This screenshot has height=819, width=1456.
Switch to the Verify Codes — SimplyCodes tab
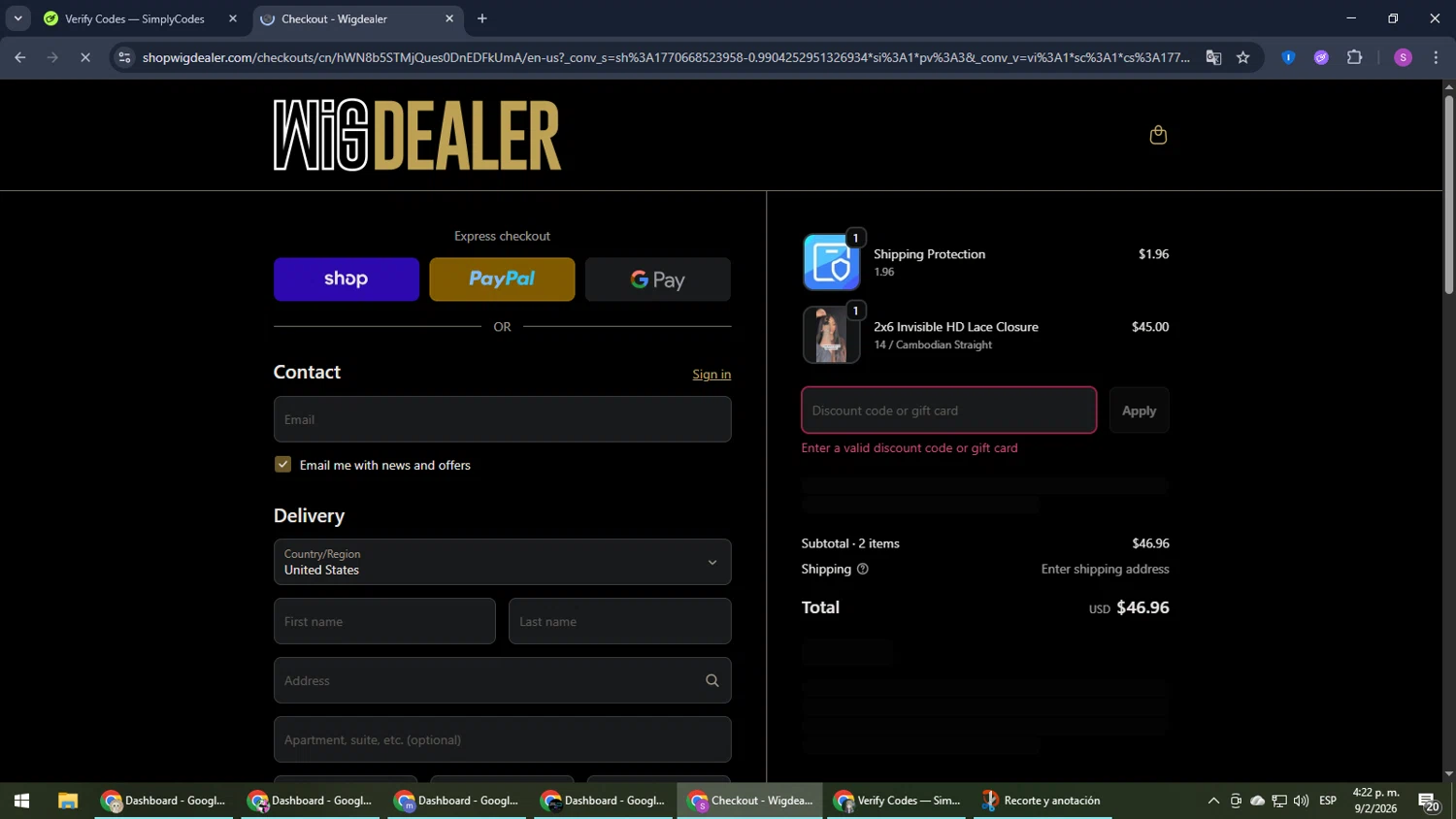click(139, 18)
